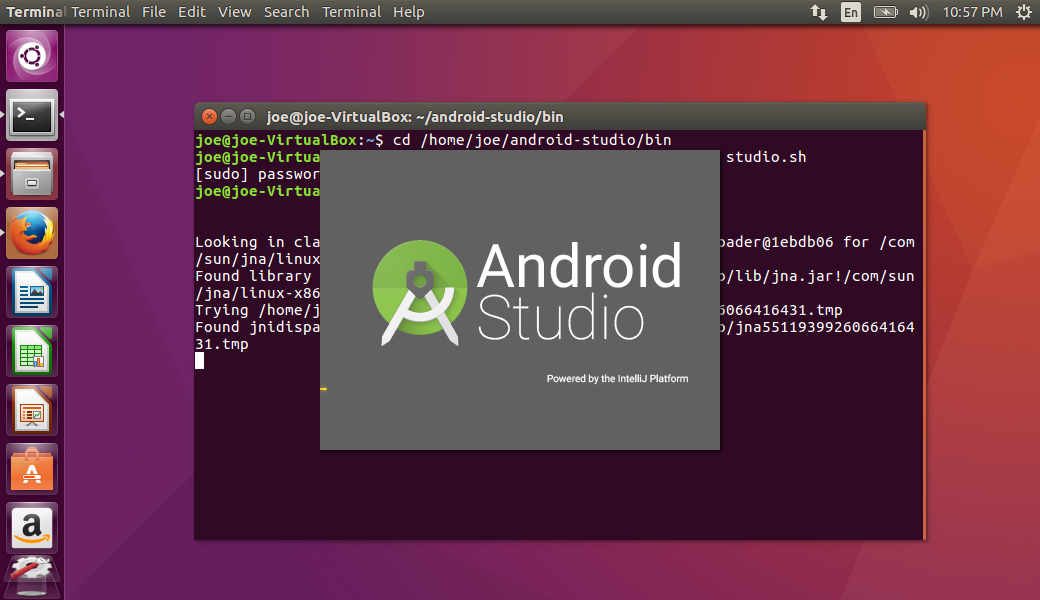This screenshot has width=1040, height=600.
Task: Open the En keyboard layout indicator
Action: [850, 12]
